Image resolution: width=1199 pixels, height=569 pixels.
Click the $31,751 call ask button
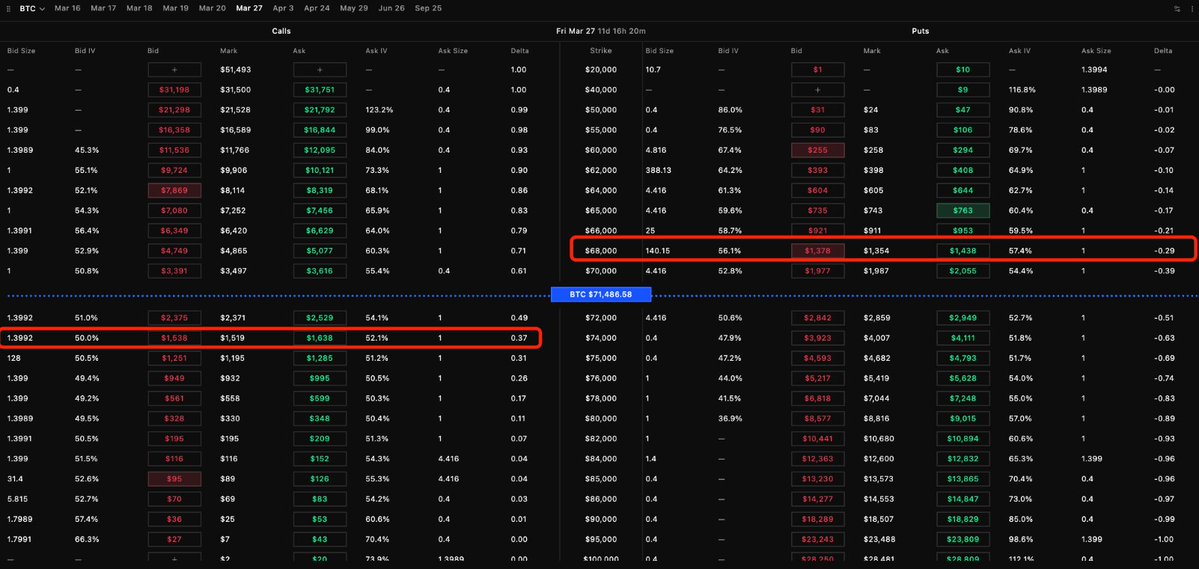[x=320, y=89]
